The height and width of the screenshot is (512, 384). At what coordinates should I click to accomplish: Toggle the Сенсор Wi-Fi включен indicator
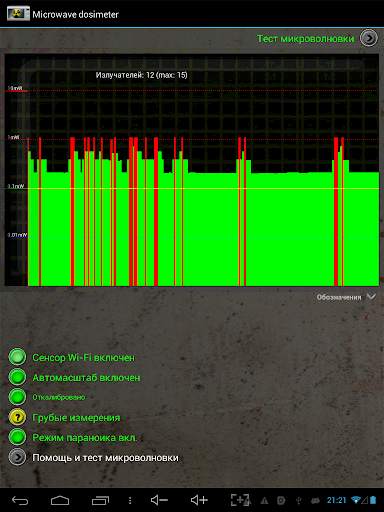point(17,357)
